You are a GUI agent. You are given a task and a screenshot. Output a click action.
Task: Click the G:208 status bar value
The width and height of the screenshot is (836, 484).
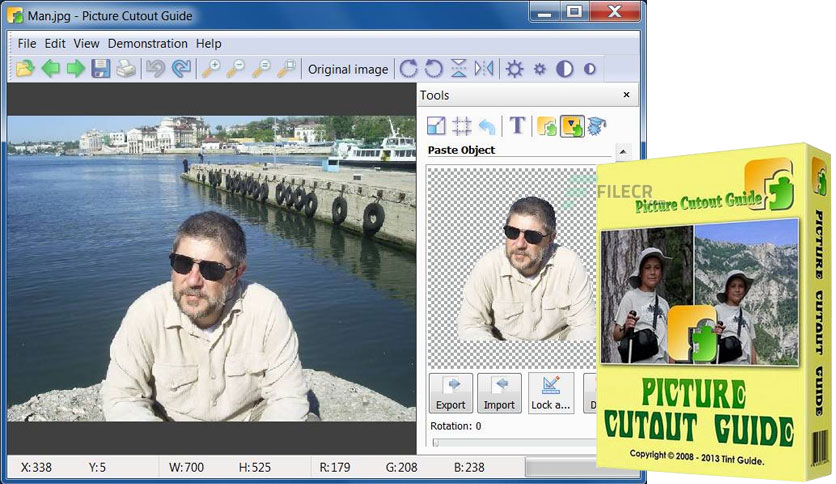click(x=401, y=468)
